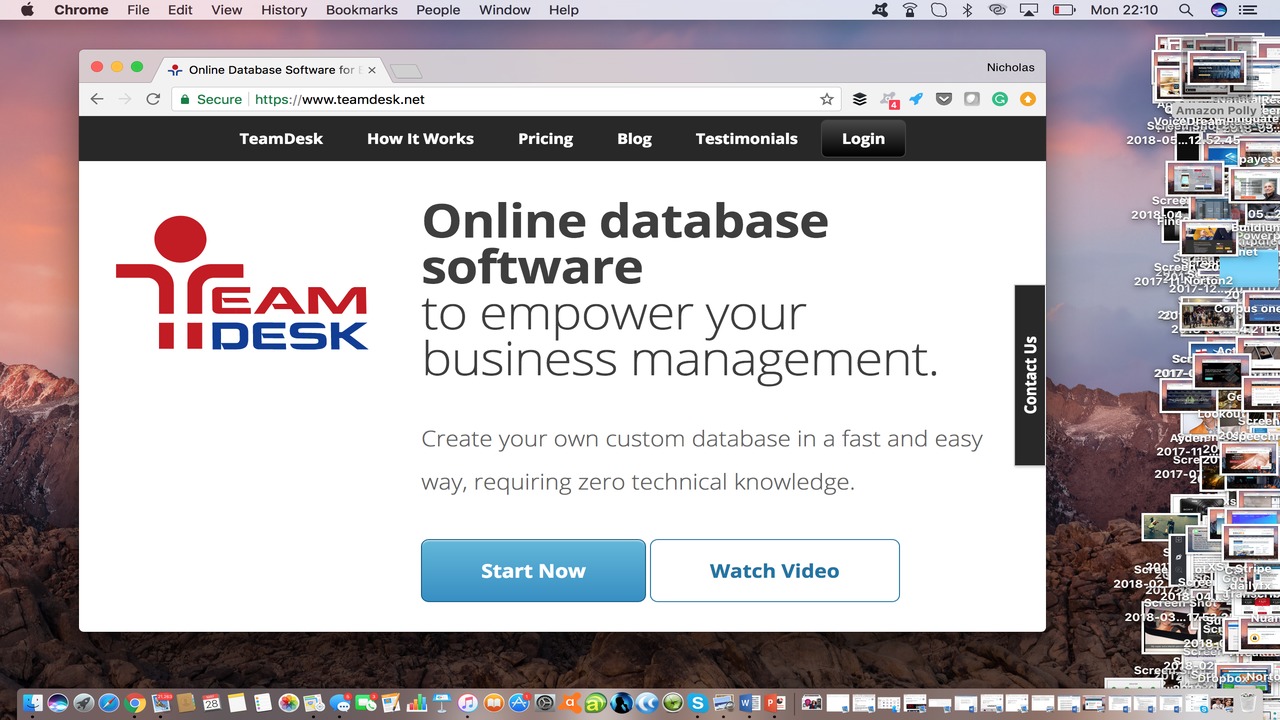Viewport: 1280px width, 720px height.
Task: Open the Window menu
Action: [505, 10]
